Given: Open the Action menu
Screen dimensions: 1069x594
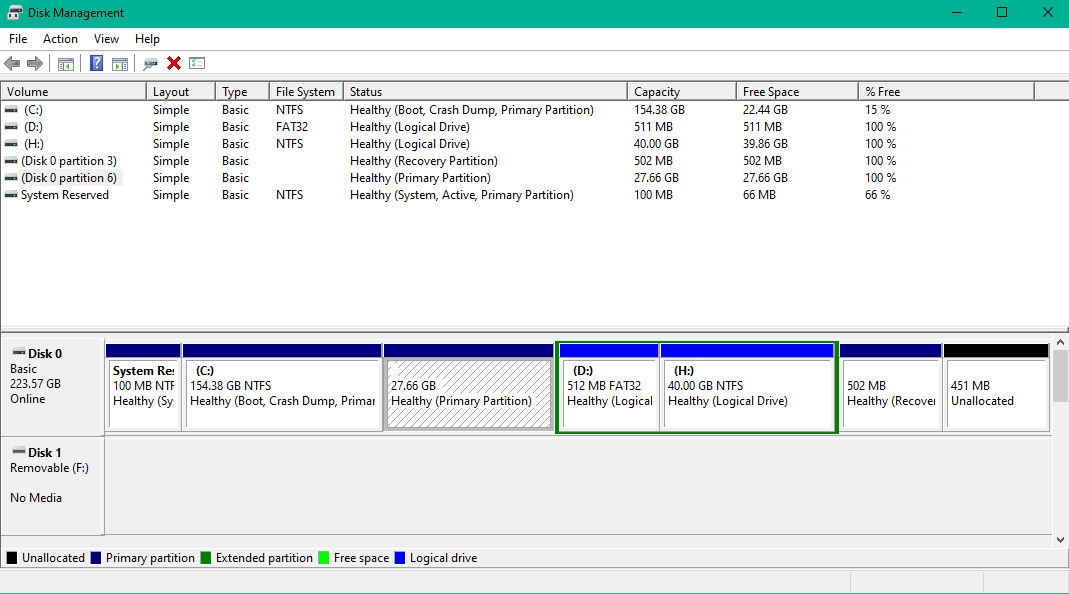Looking at the screenshot, I should 60,39.
